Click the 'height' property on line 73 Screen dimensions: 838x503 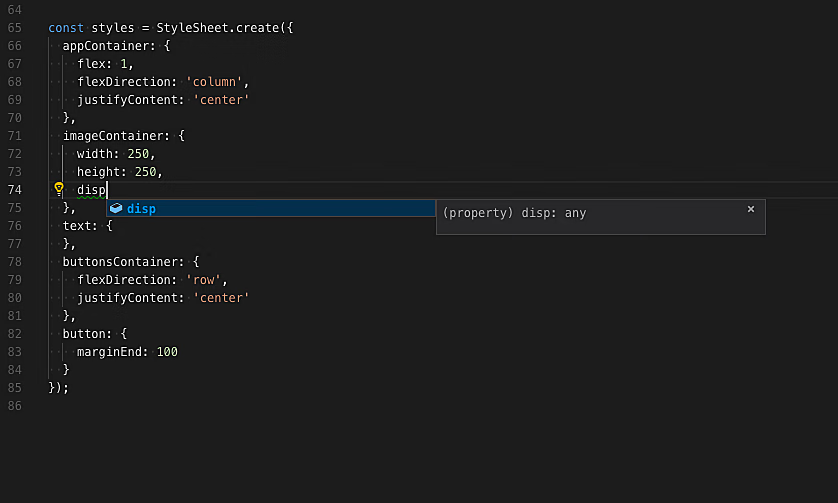[x=101, y=172]
